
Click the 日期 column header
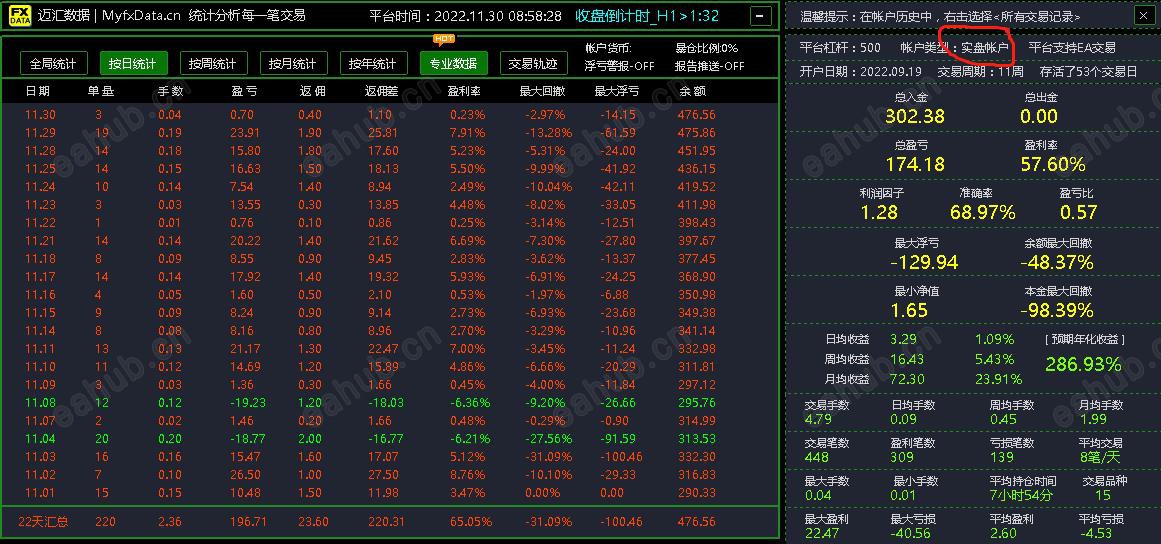coord(38,92)
